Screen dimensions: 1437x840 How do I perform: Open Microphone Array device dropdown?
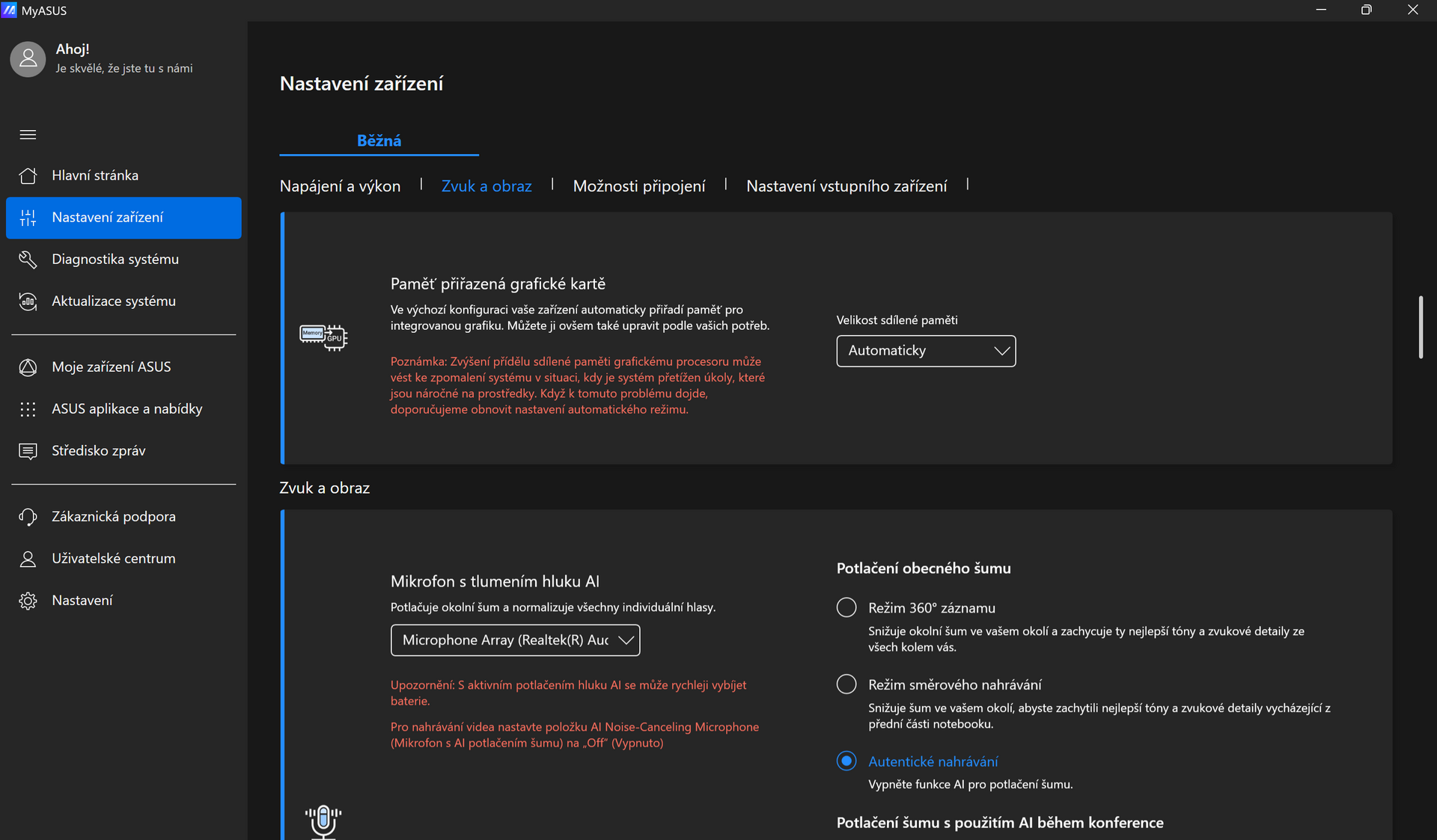[x=515, y=640]
